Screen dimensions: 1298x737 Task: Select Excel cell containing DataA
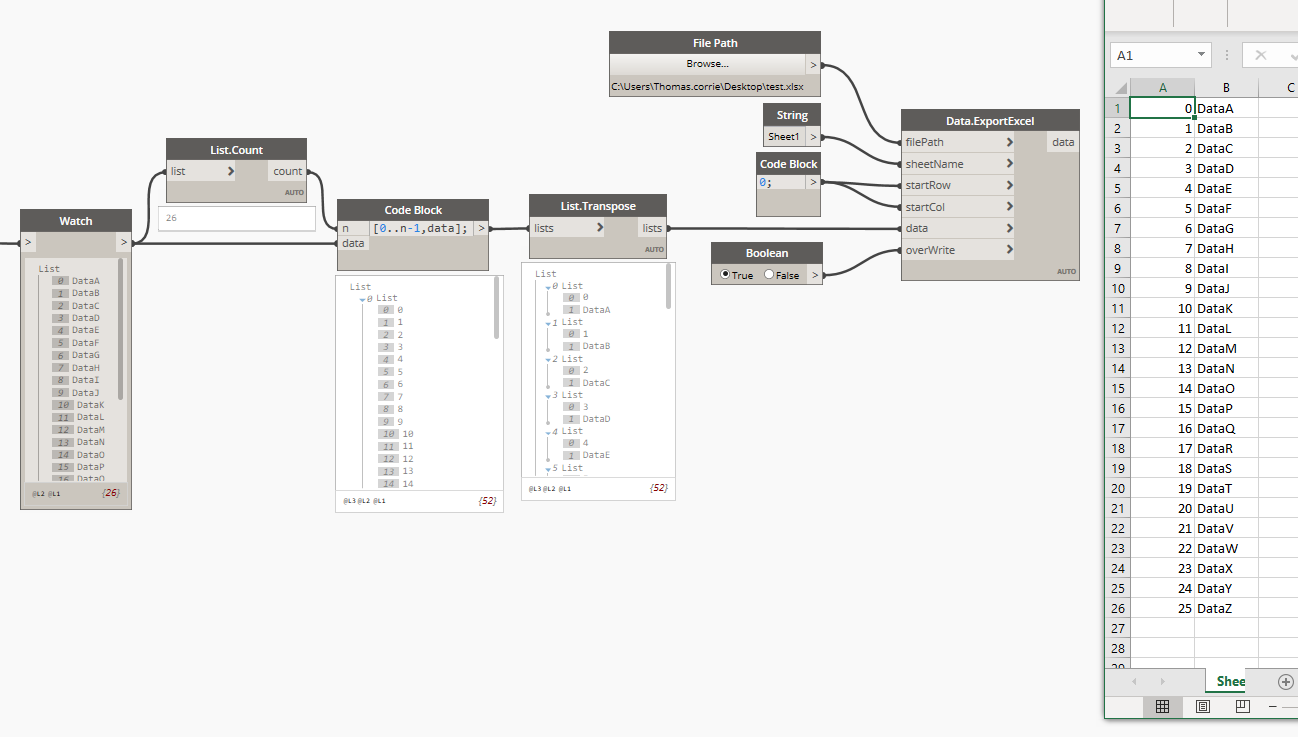[x=1226, y=108]
